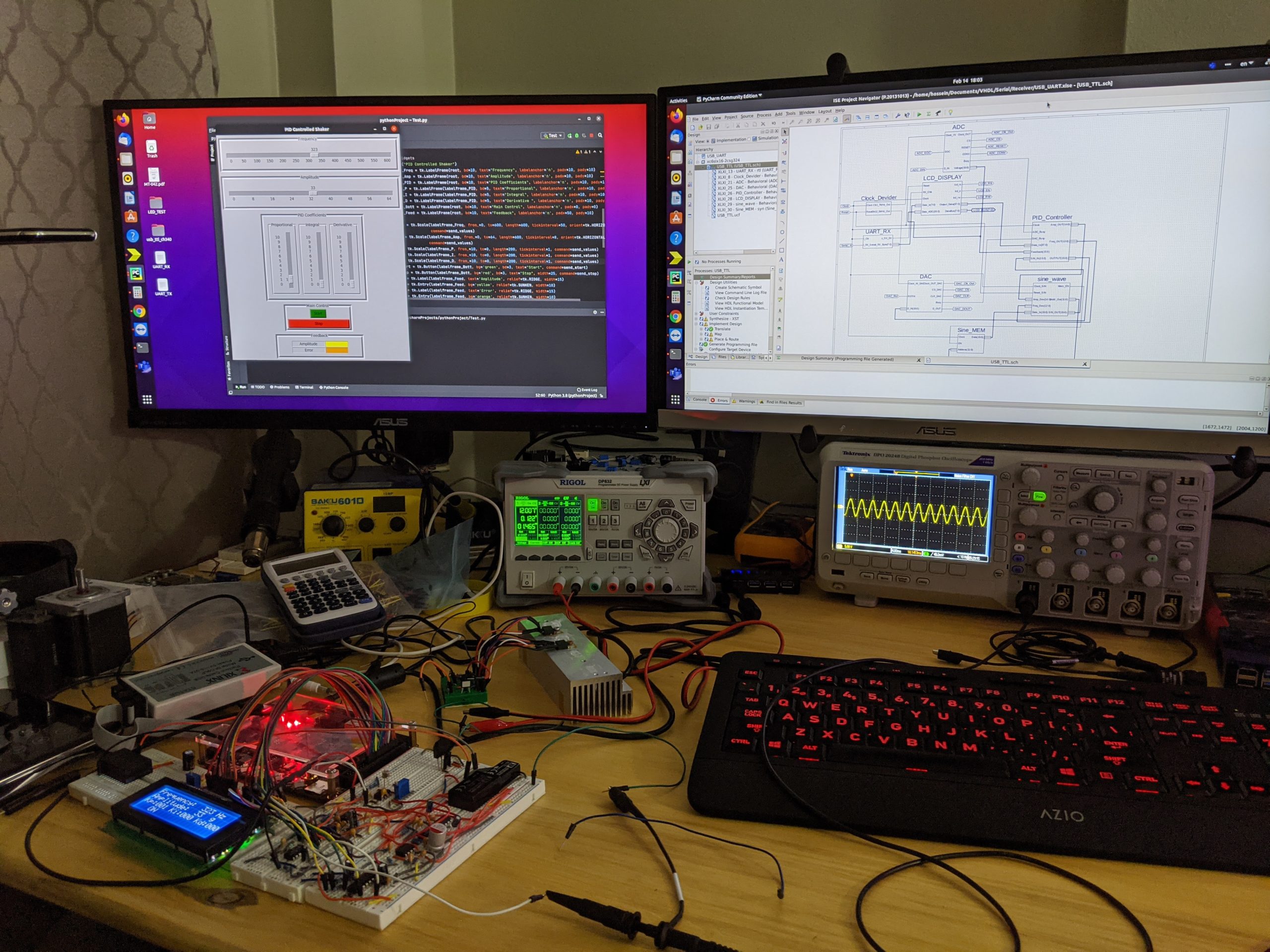Click the wrench icon in ISE toolbar
This screenshot has width=1270, height=952.
click(x=898, y=116)
